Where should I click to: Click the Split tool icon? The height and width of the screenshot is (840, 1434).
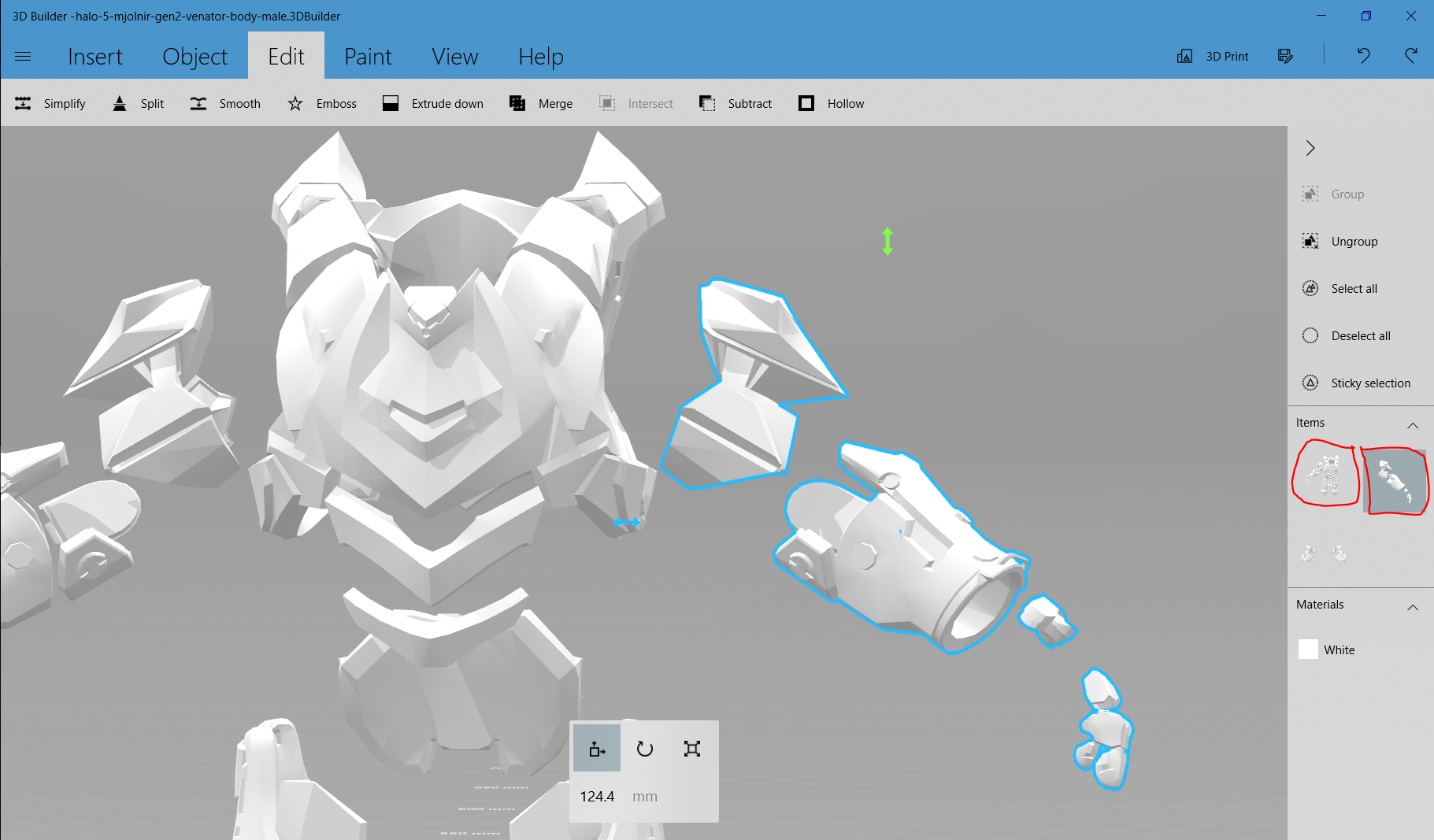[x=120, y=103]
